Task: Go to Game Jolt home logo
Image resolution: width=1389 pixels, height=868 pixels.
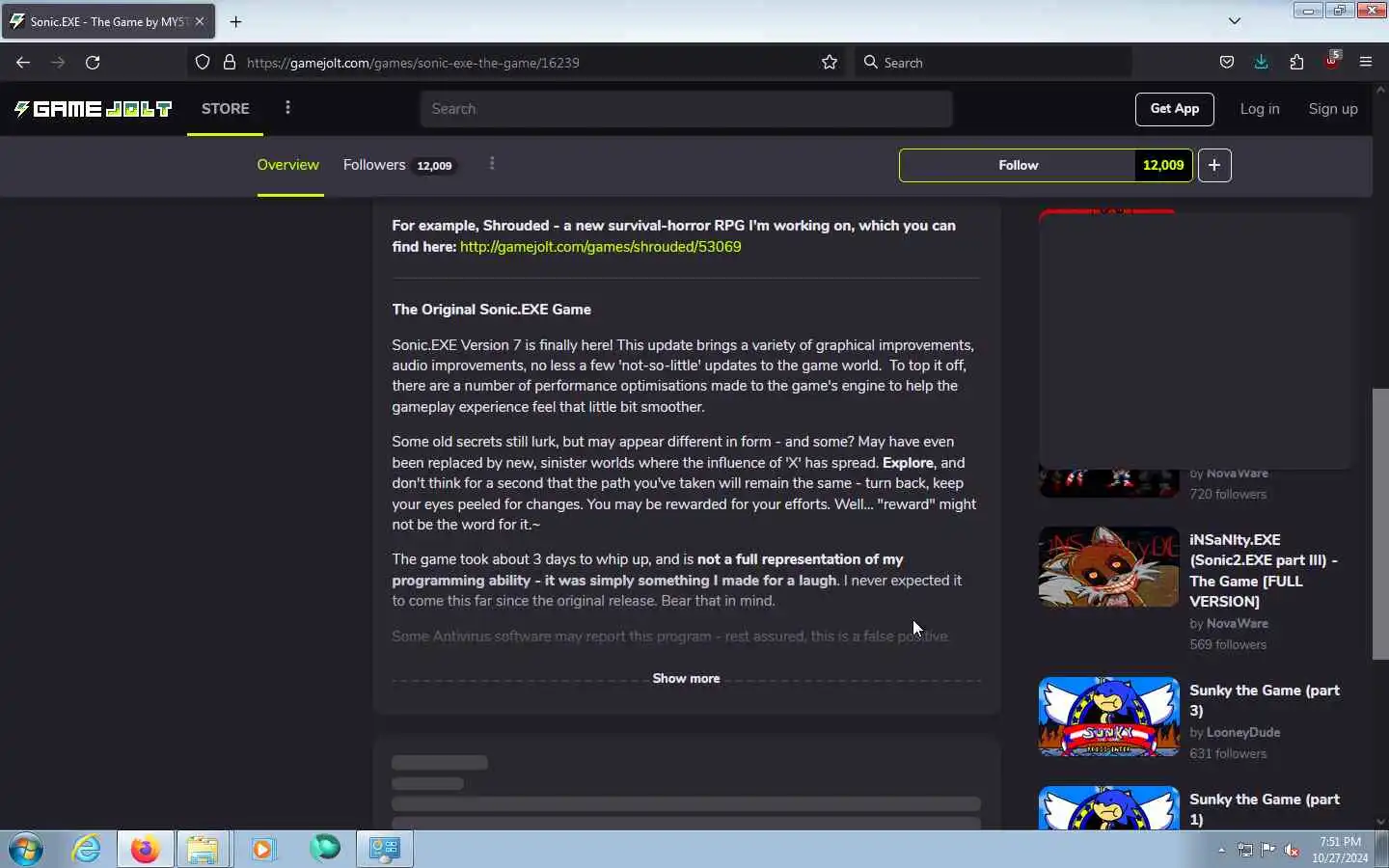Action: coord(93,109)
